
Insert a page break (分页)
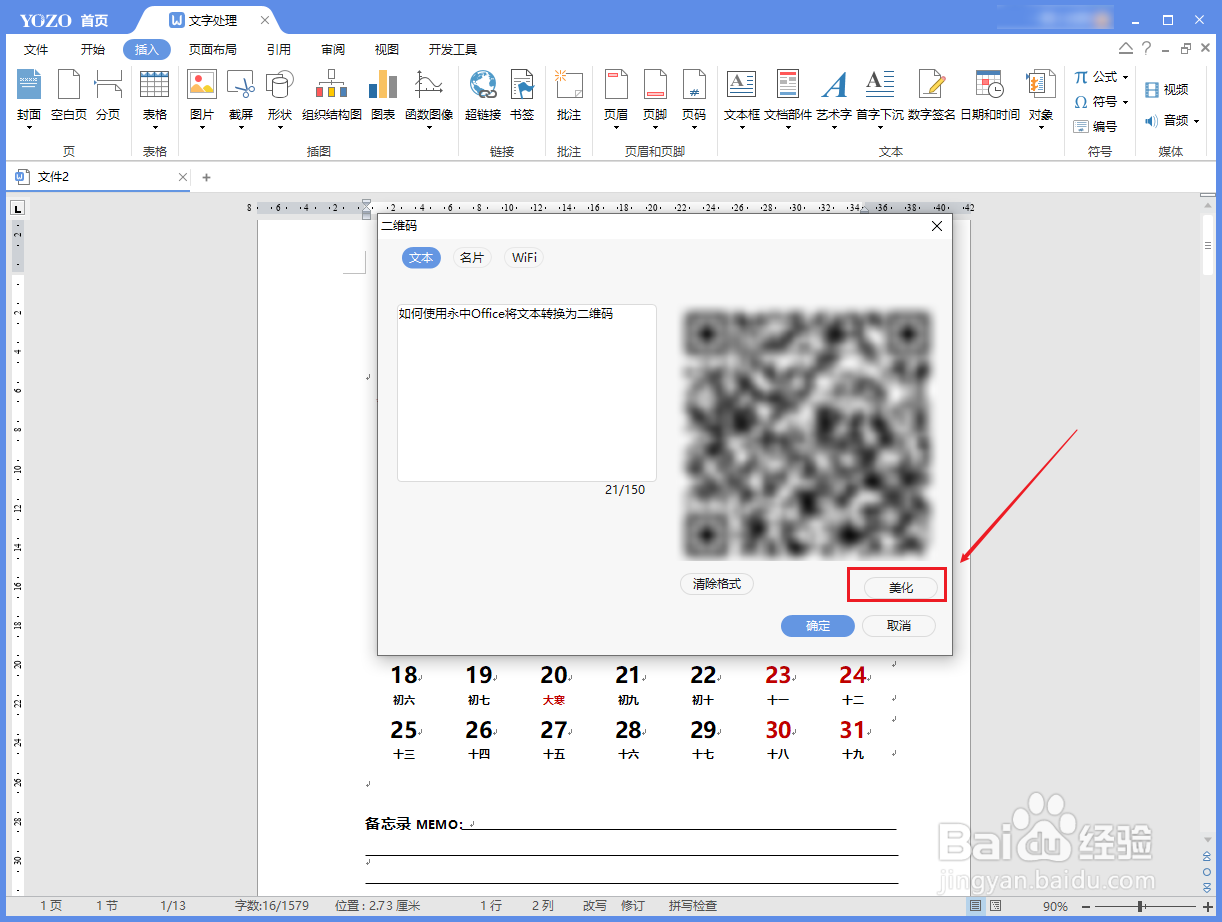(108, 98)
